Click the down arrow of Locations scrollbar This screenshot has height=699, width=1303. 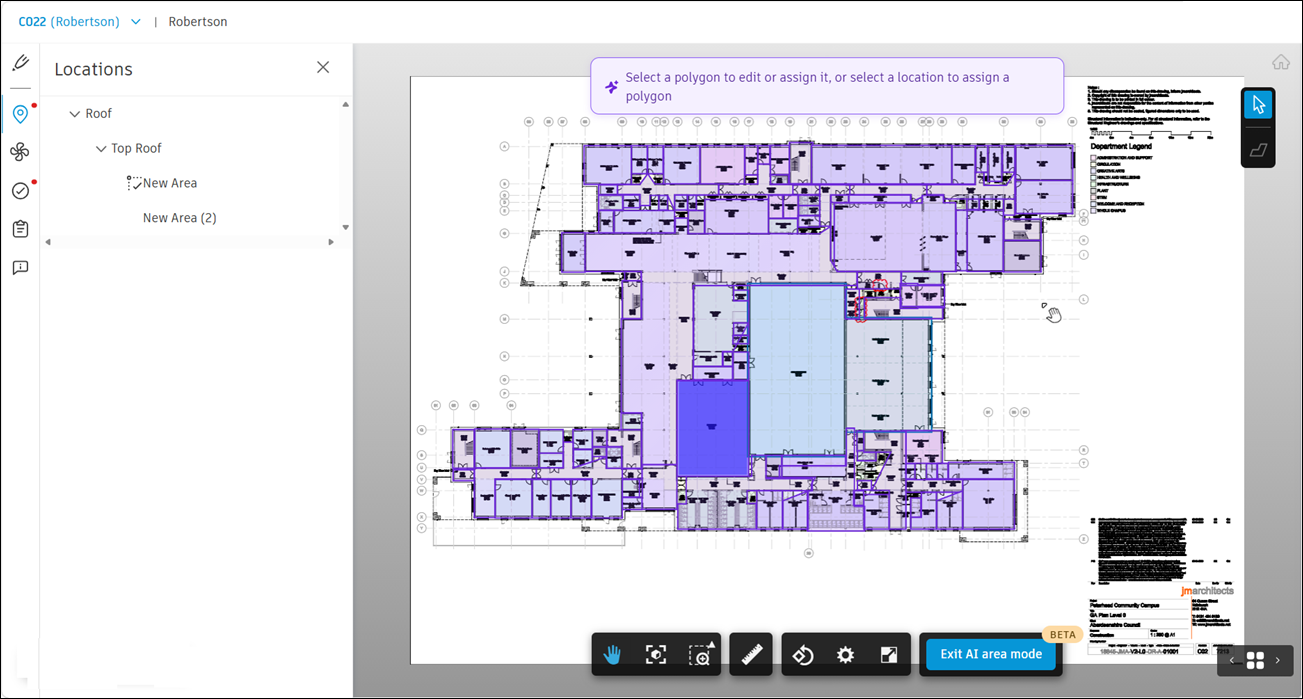tap(346, 228)
